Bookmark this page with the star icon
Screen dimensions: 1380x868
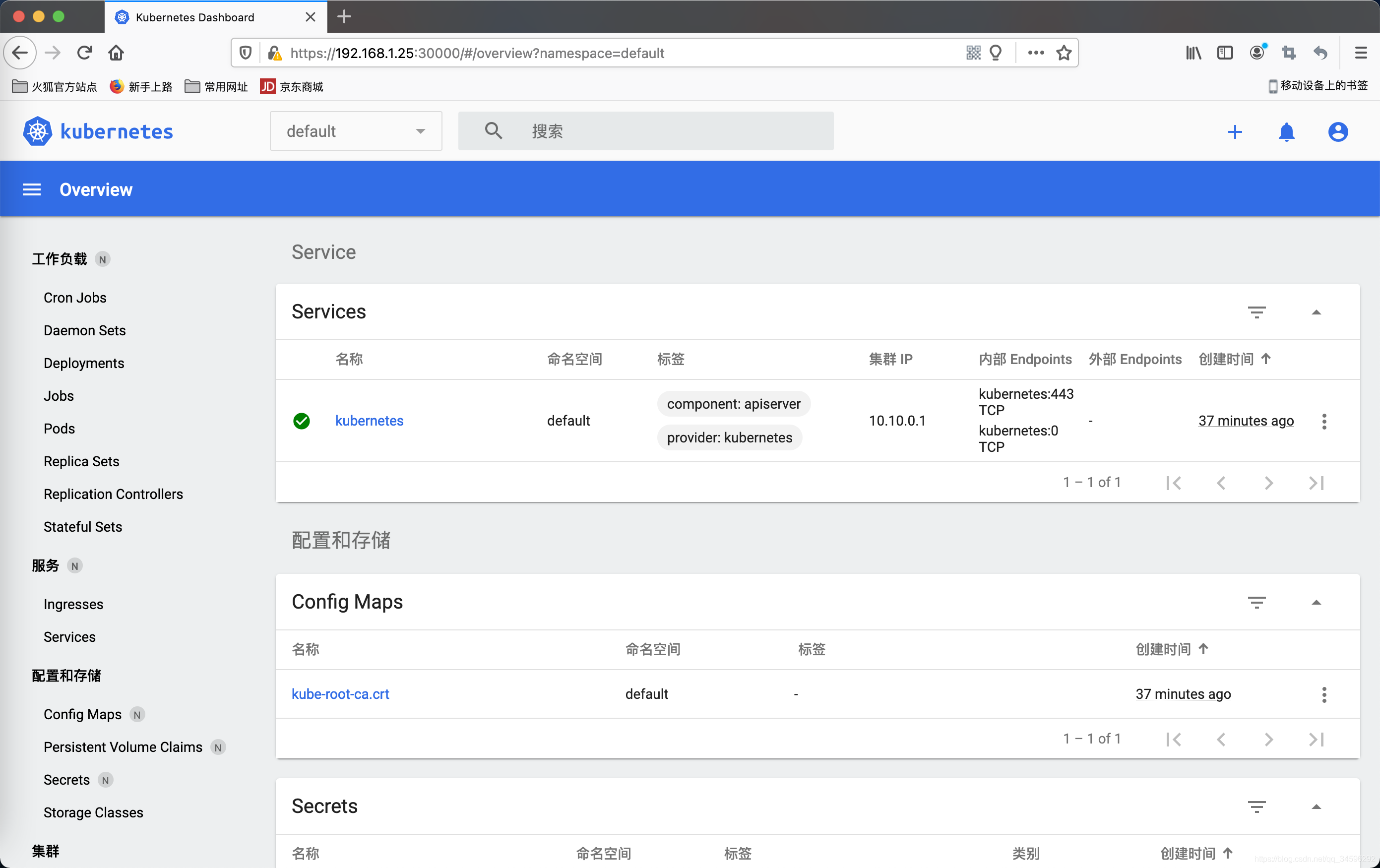1064,53
